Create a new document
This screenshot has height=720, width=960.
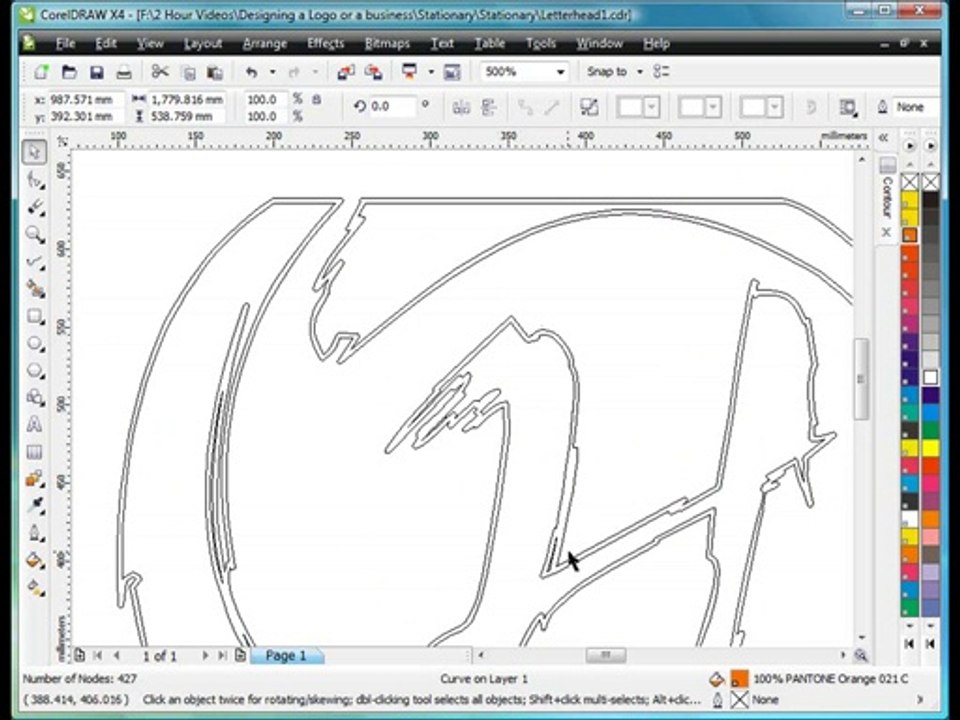[x=41, y=72]
